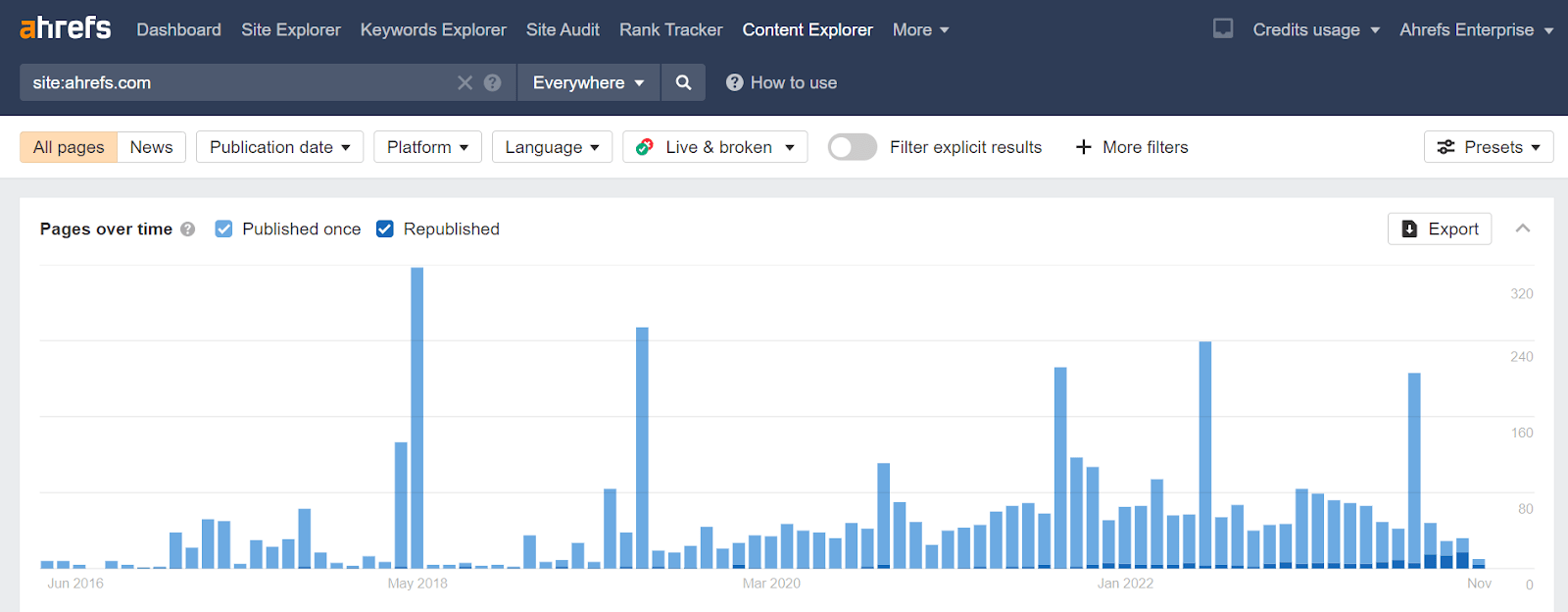Click help icon next to Pages over time
This screenshot has height=612, width=1568.
coord(188,229)
